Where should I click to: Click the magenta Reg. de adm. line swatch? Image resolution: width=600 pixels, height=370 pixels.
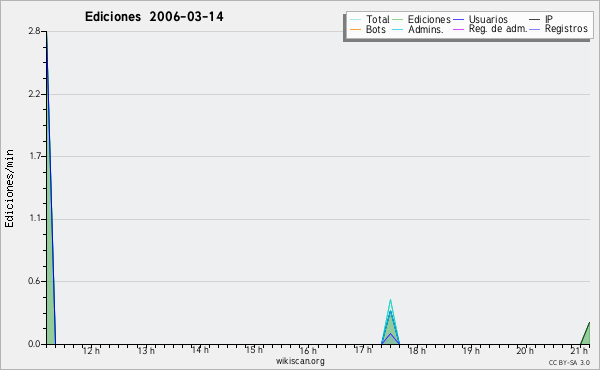click(458, 29)
